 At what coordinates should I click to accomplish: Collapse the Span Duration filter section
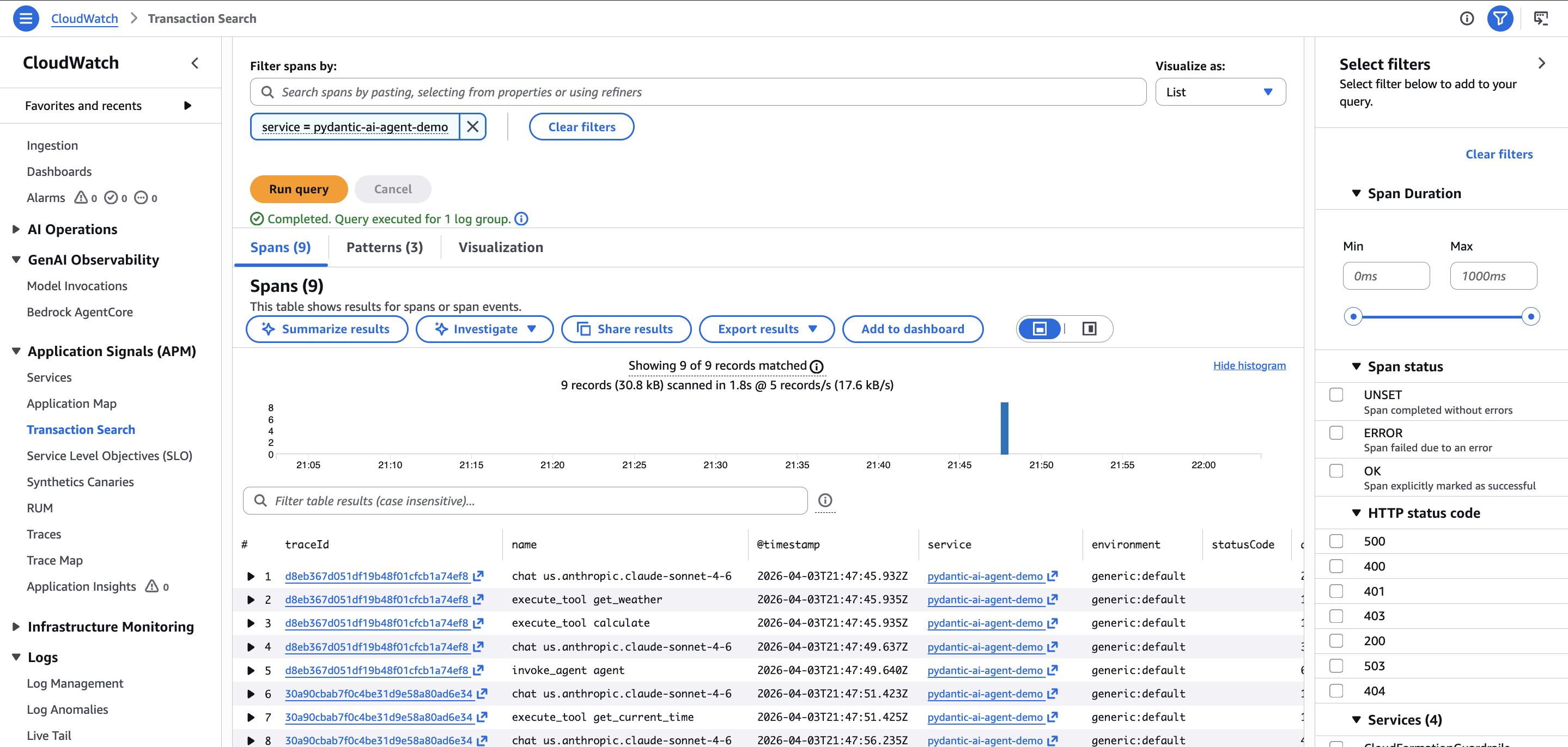pyautogui.click(x=1356, y=193)
